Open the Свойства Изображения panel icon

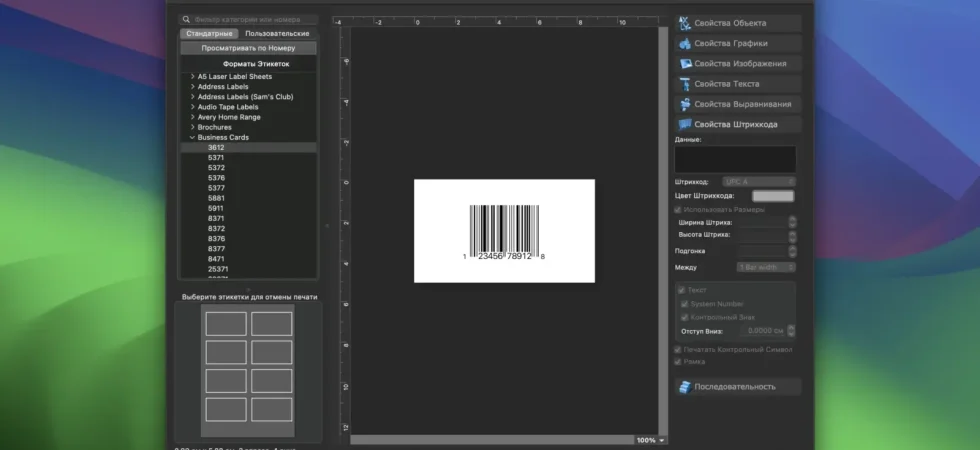point(685,64)
